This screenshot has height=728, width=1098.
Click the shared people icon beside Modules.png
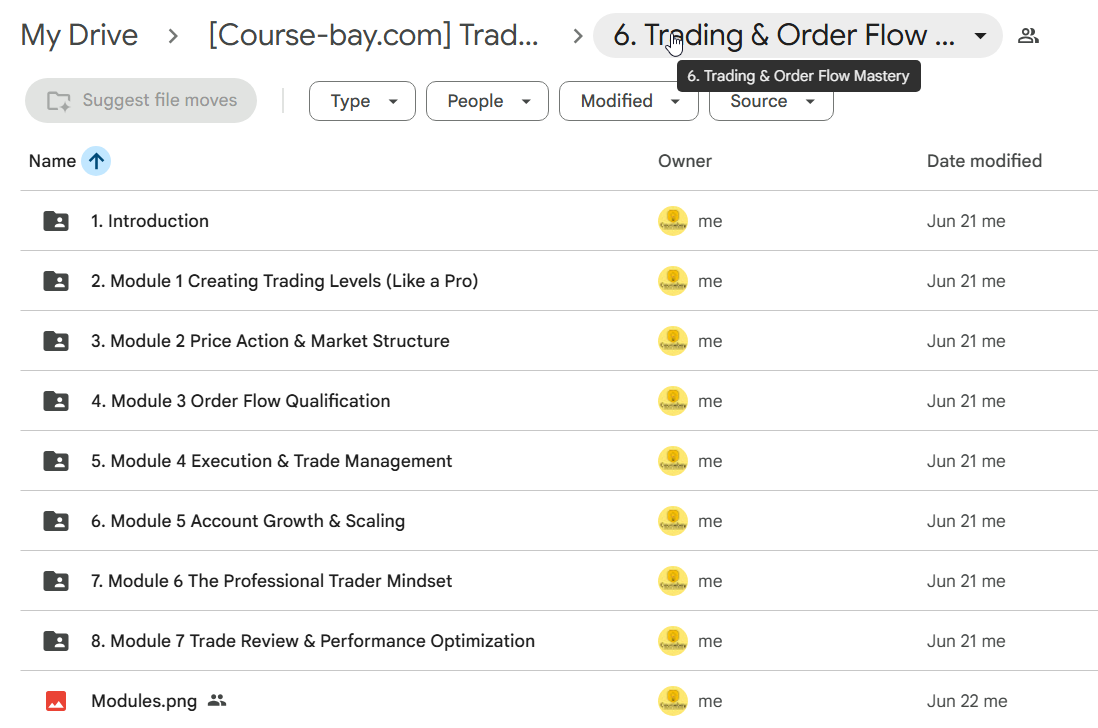pyautogui.click(x=217, y=700)
